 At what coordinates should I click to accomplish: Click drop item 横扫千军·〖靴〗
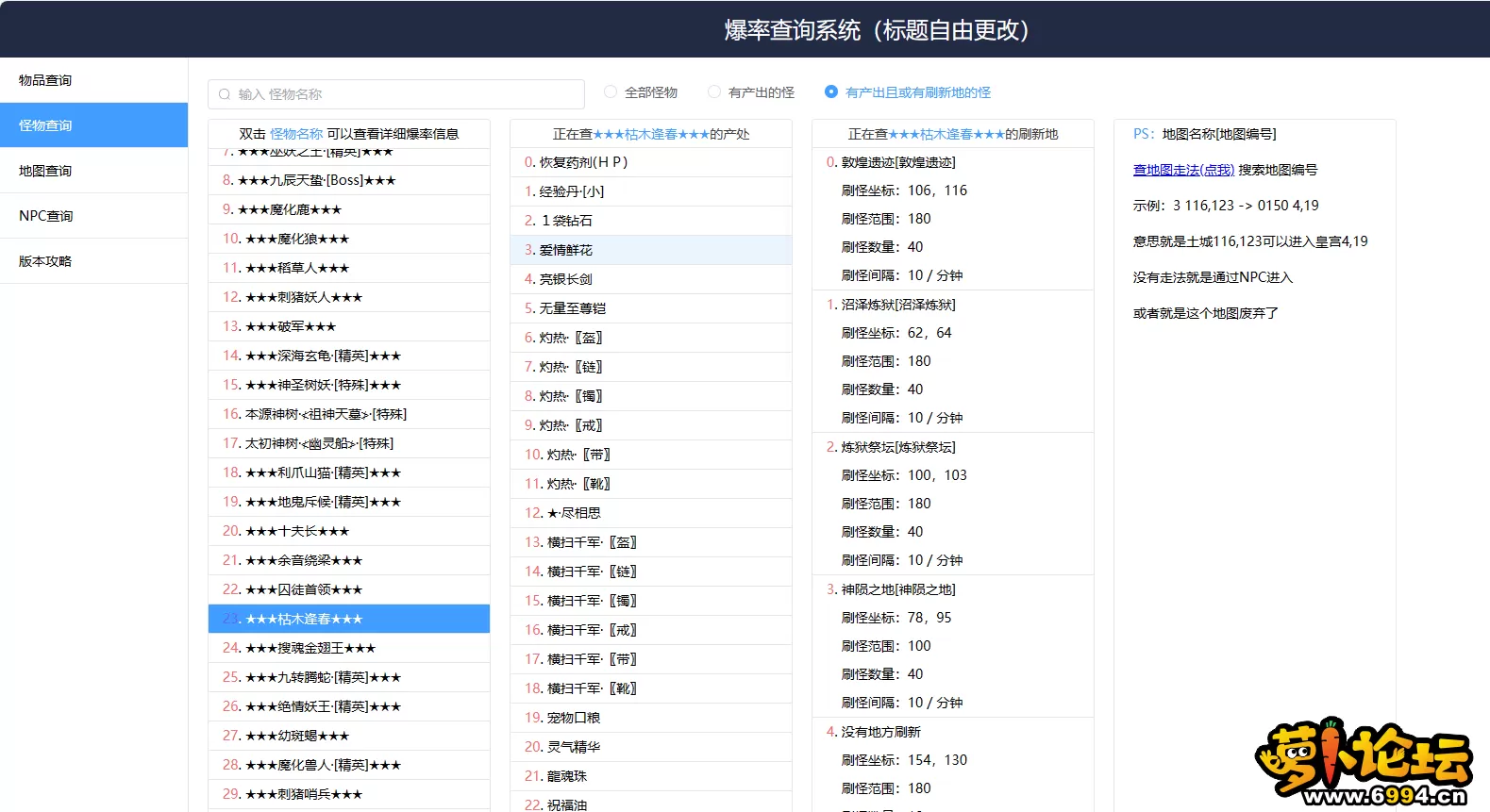[651, 688]
